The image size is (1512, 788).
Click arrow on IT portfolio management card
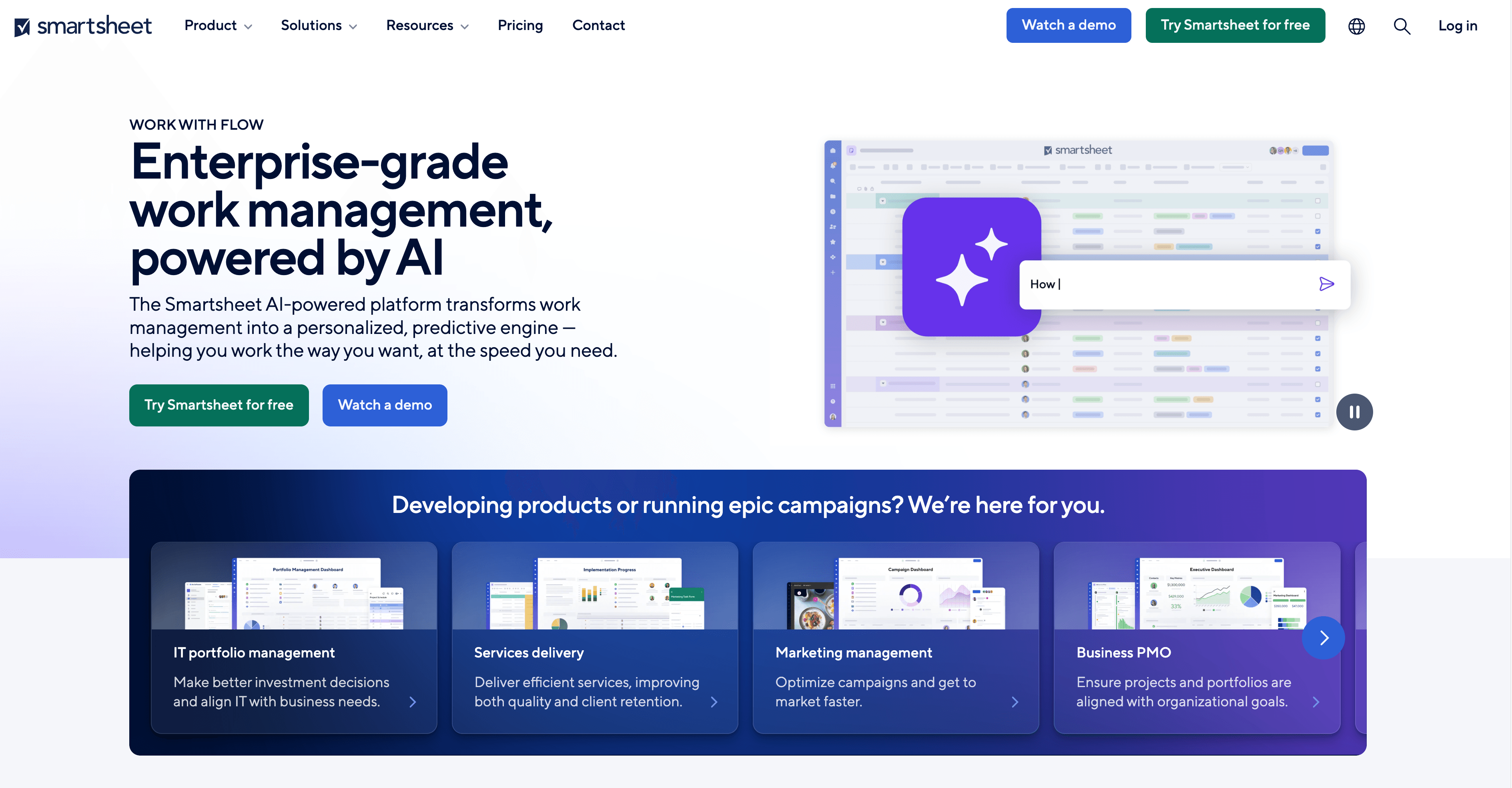coord(413,702)
